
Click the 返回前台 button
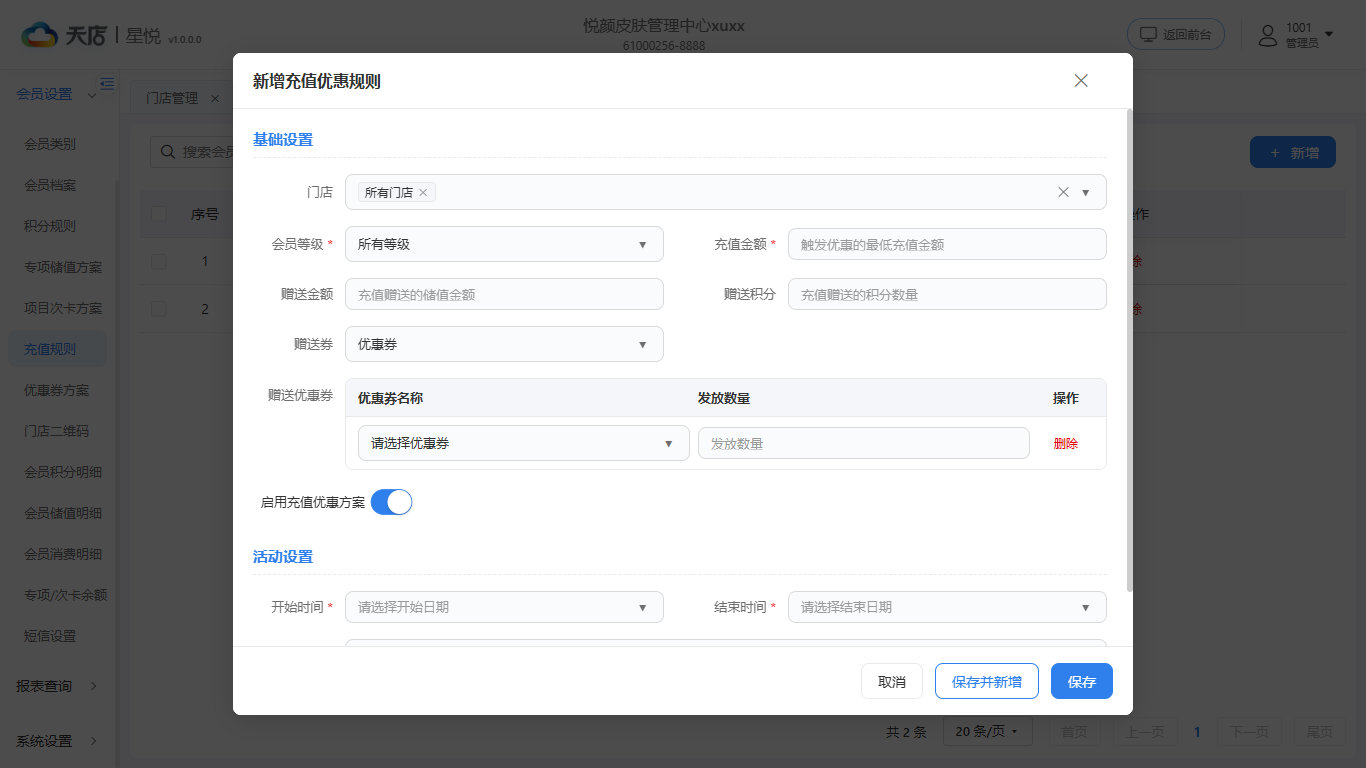pyautogui.click(x=1176, y=34)
